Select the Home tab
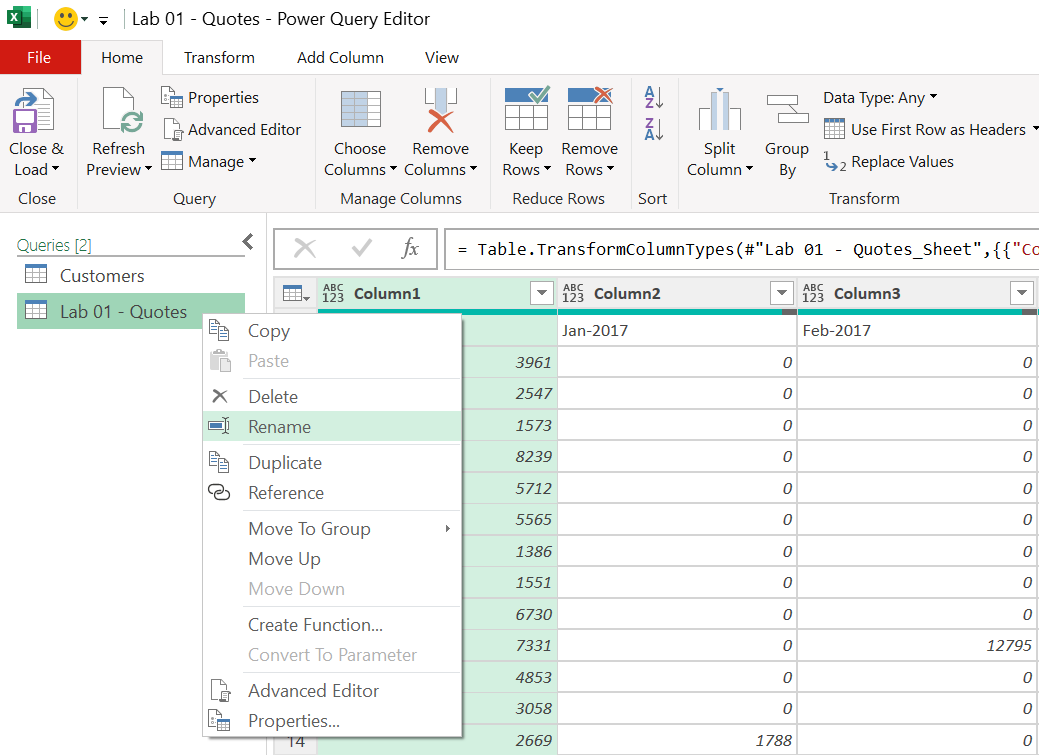1039x755 pixels. coord(122,58)
